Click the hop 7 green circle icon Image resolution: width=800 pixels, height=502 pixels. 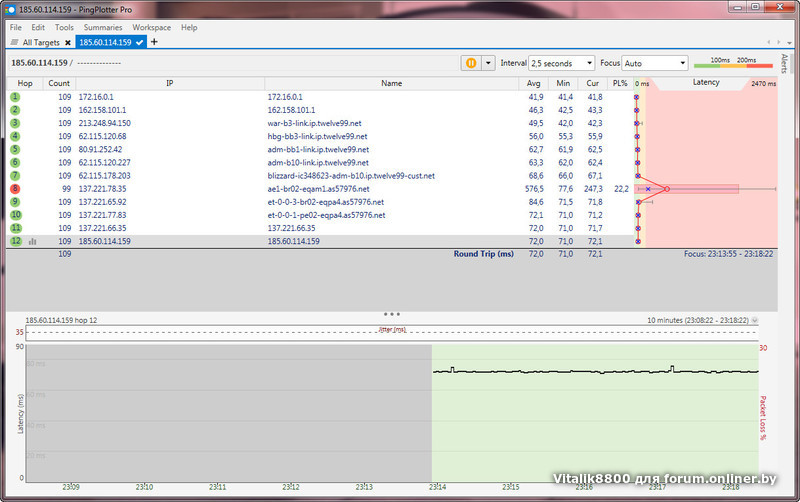(x=15, y=175)
